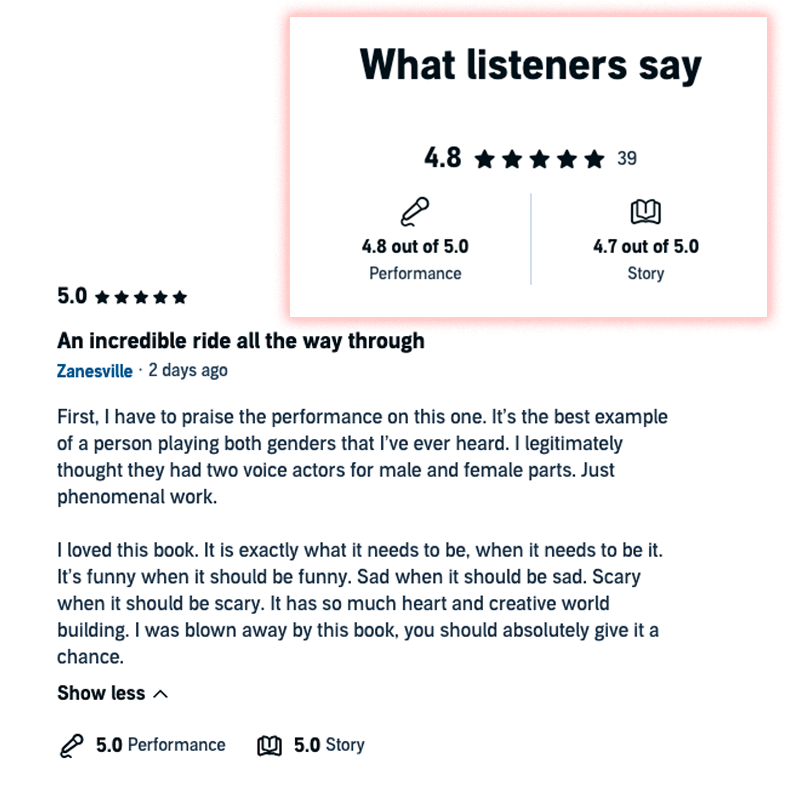Click the five stars next to 4.8 rating

click(x=540, y=159)
